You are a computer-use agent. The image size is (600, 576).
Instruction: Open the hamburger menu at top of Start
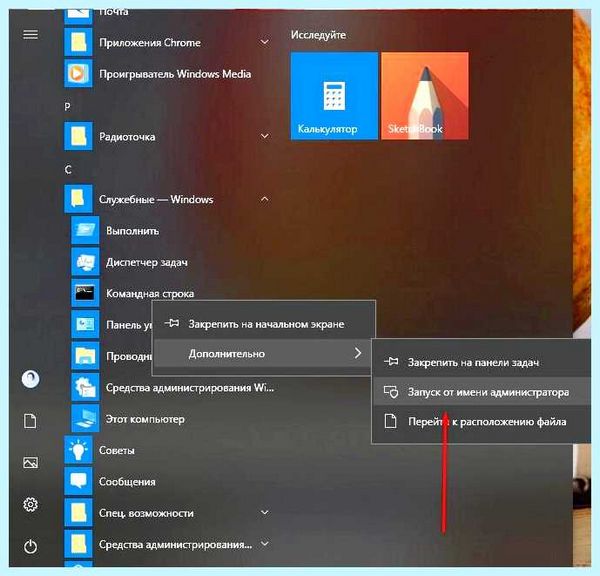(31, 34)
